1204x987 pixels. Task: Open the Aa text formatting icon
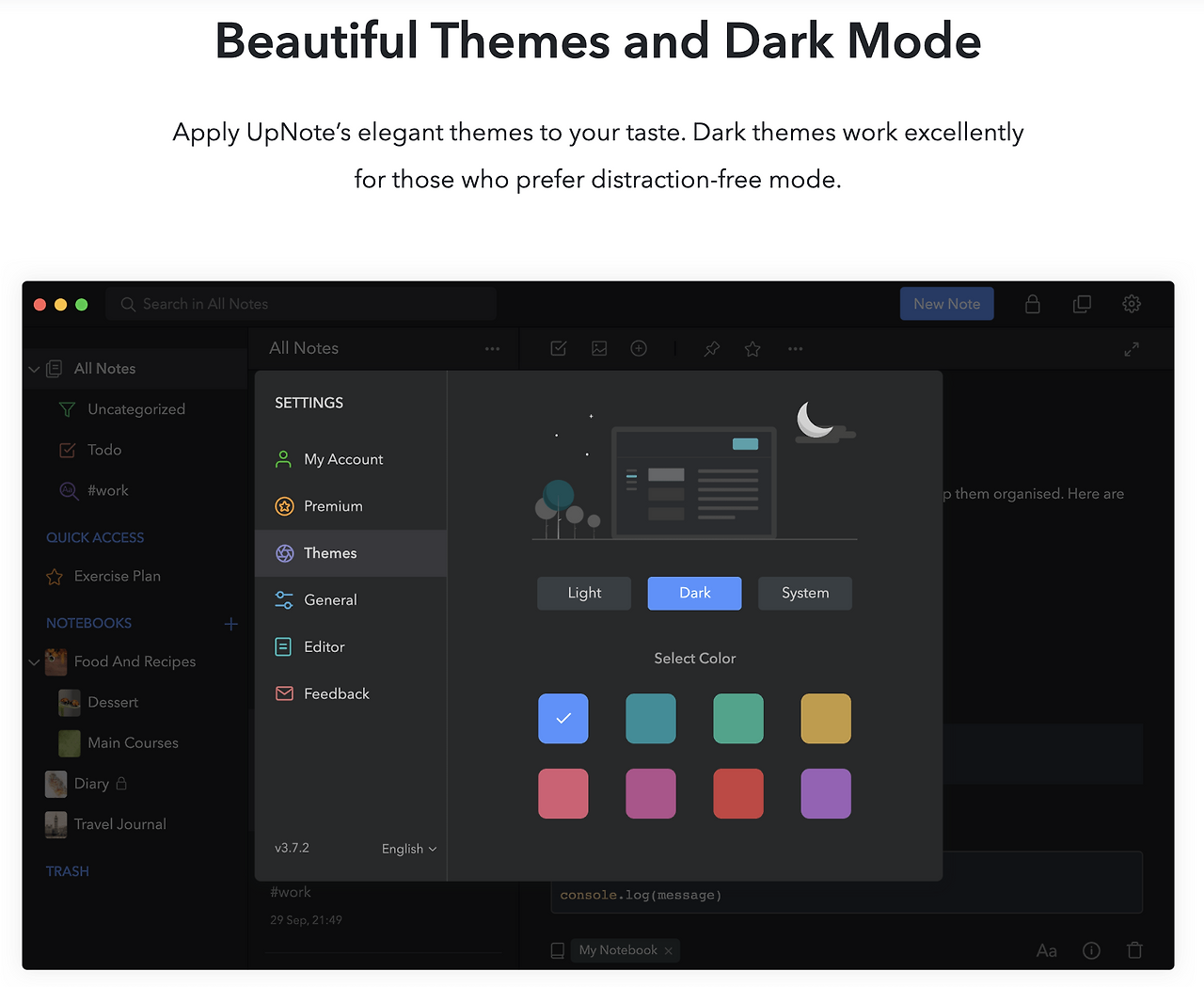[x=1047, y=950]
